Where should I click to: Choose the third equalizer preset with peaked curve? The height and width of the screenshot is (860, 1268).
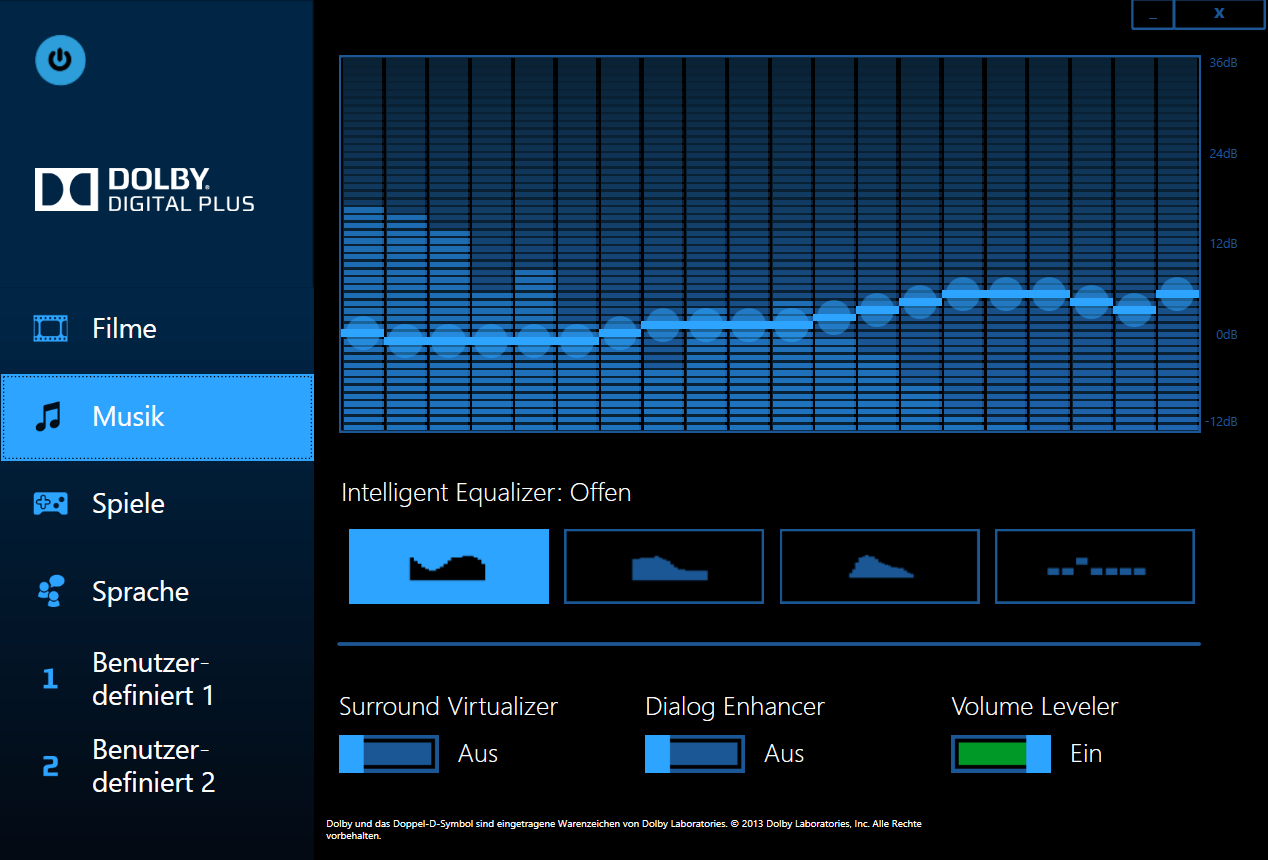click(880, 567)
